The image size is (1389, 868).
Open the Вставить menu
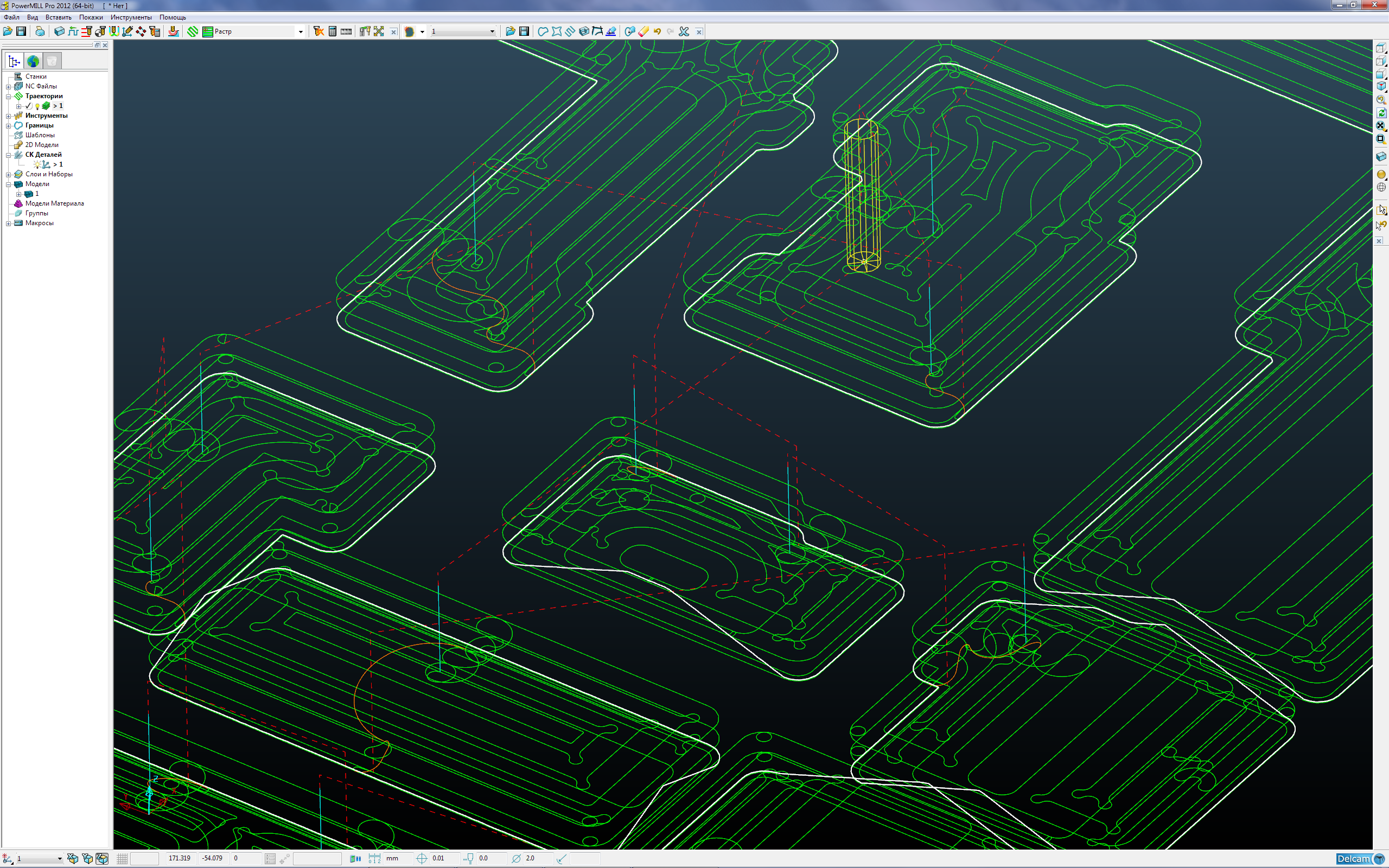(58, 17)
